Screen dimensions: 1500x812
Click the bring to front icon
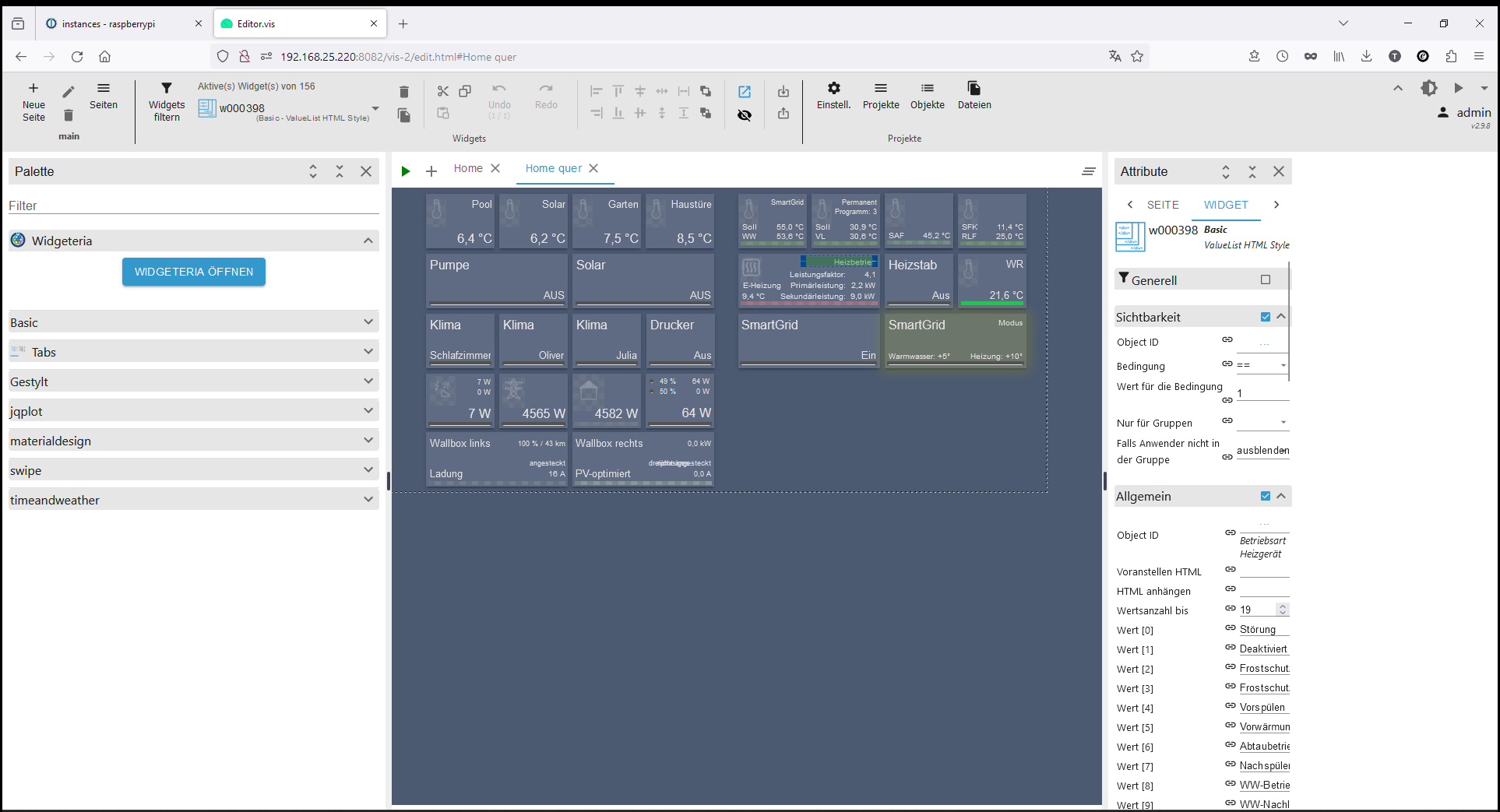coord(706,91)
